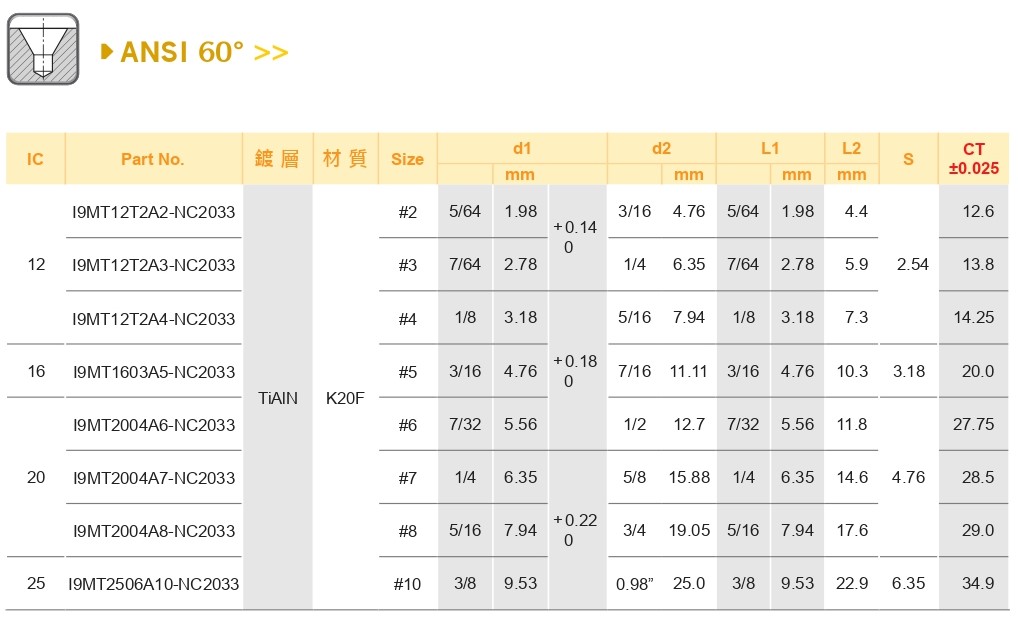Click the S column header
The width and height of the screenshot is (1018, 622).
point(908,159)
